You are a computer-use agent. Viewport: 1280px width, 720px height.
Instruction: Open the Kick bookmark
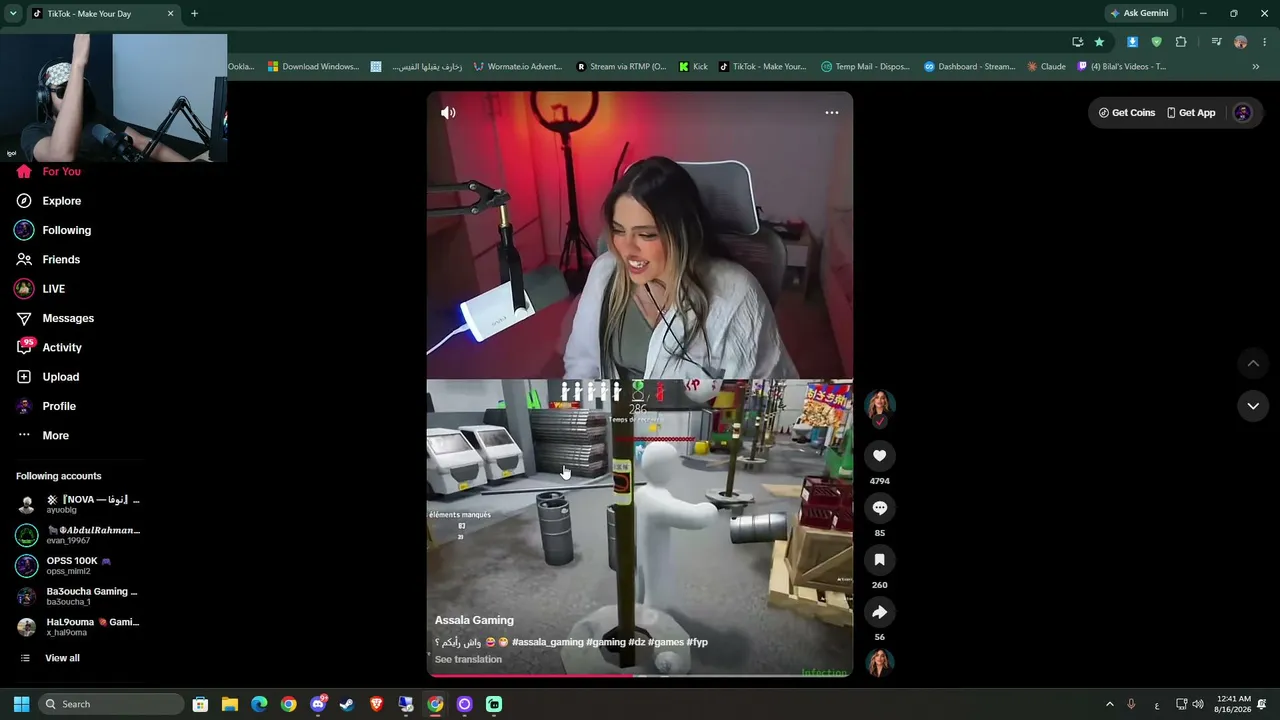click(x=693, y=67)
